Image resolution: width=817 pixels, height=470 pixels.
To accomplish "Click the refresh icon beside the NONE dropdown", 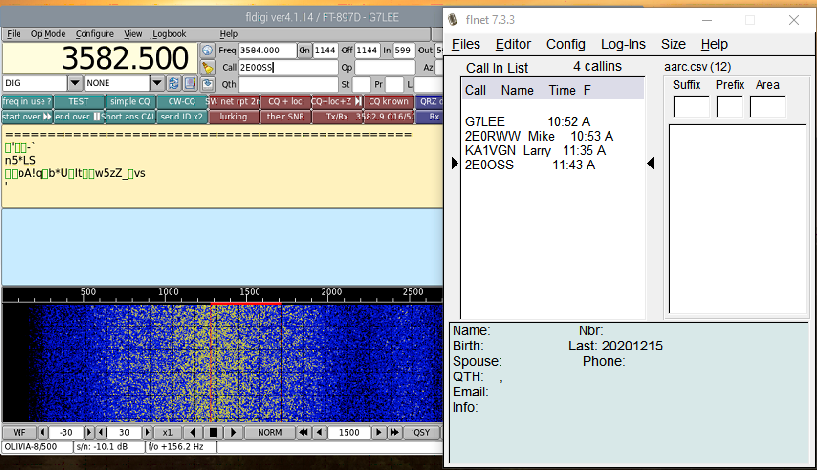I will coord(174,83).
